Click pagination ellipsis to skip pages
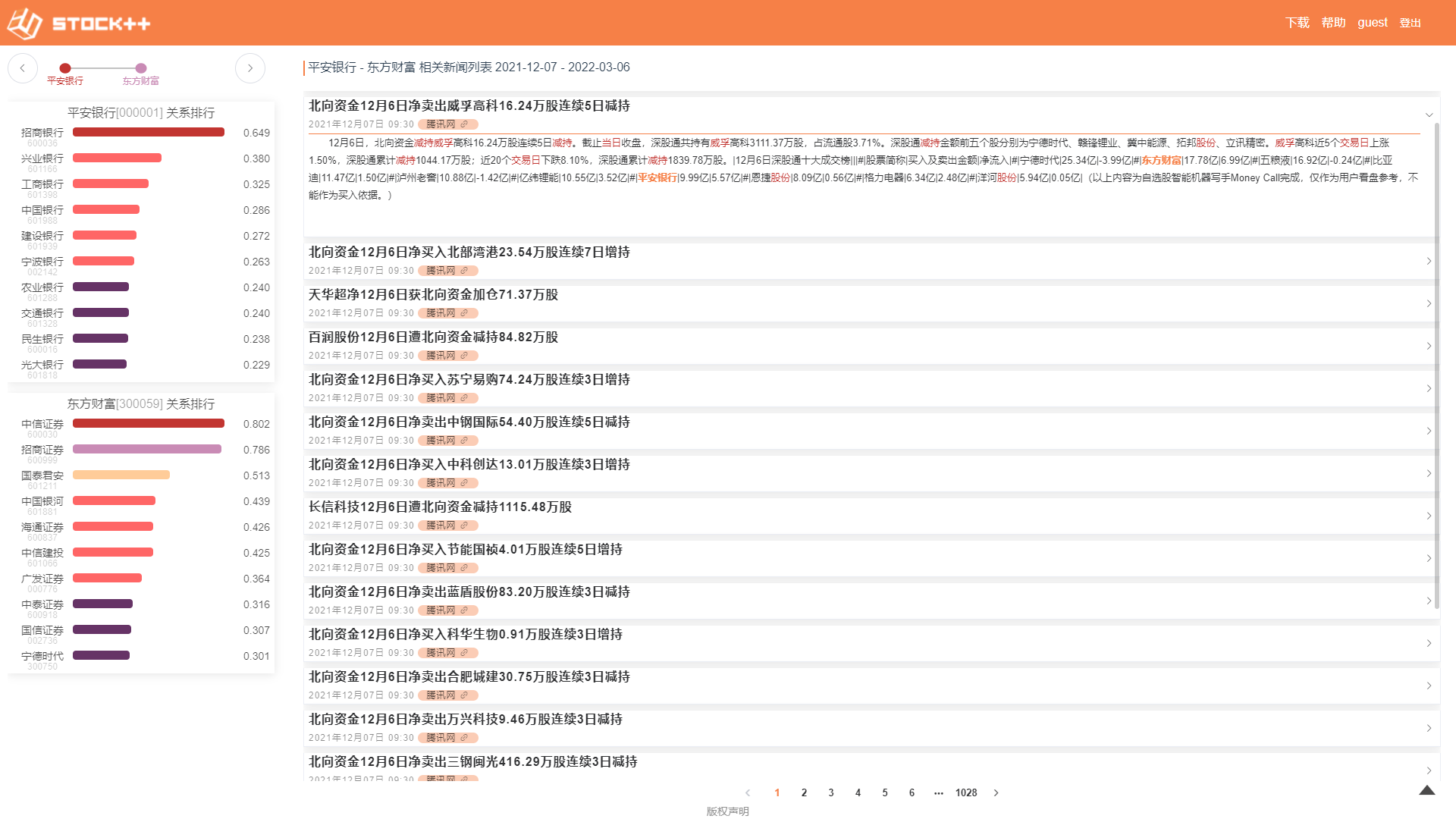This screenshot has width=1456, height=819. click(939, 792)
